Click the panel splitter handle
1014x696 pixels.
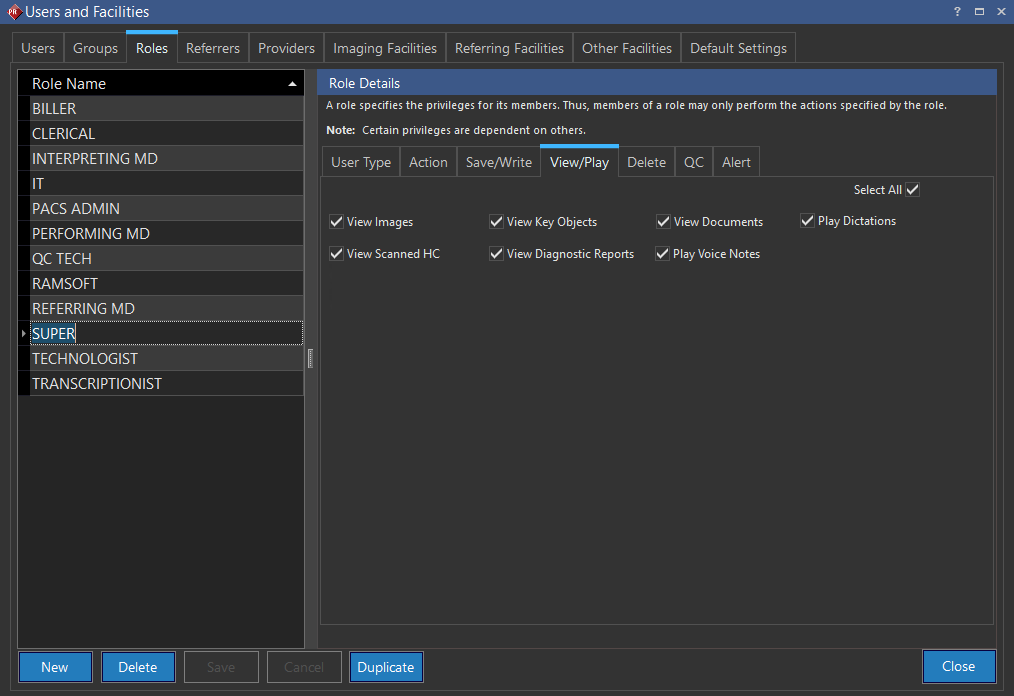coord(310,358)
